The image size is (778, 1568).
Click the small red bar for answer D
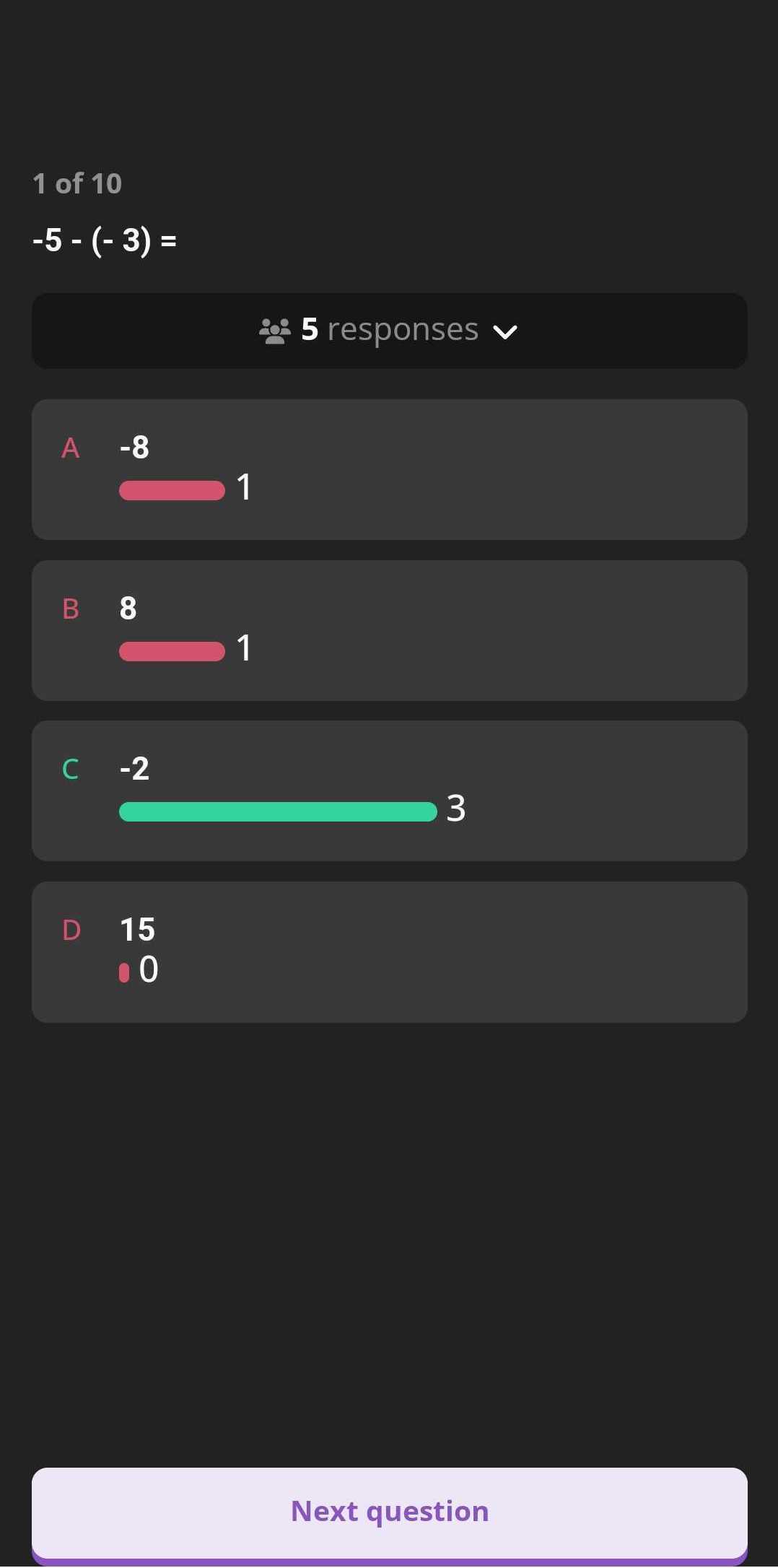124,973
